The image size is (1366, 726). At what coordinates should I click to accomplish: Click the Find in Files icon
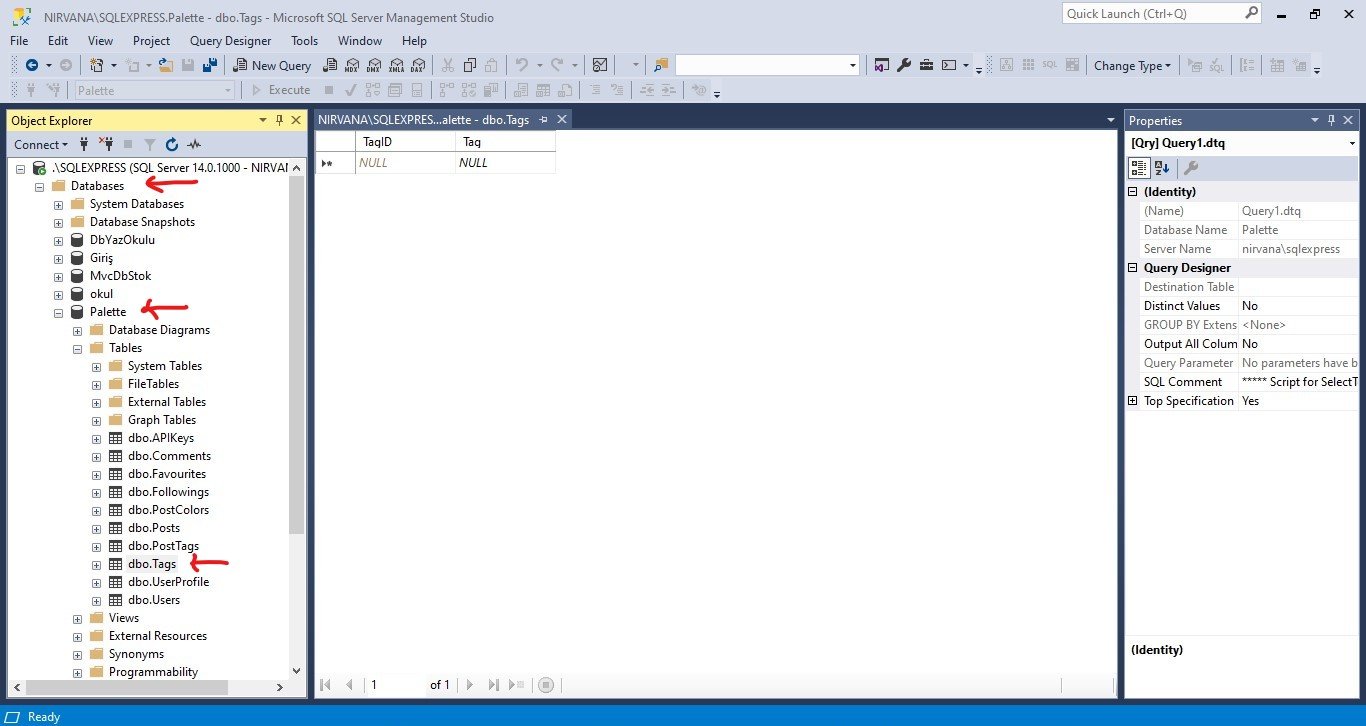660,65
